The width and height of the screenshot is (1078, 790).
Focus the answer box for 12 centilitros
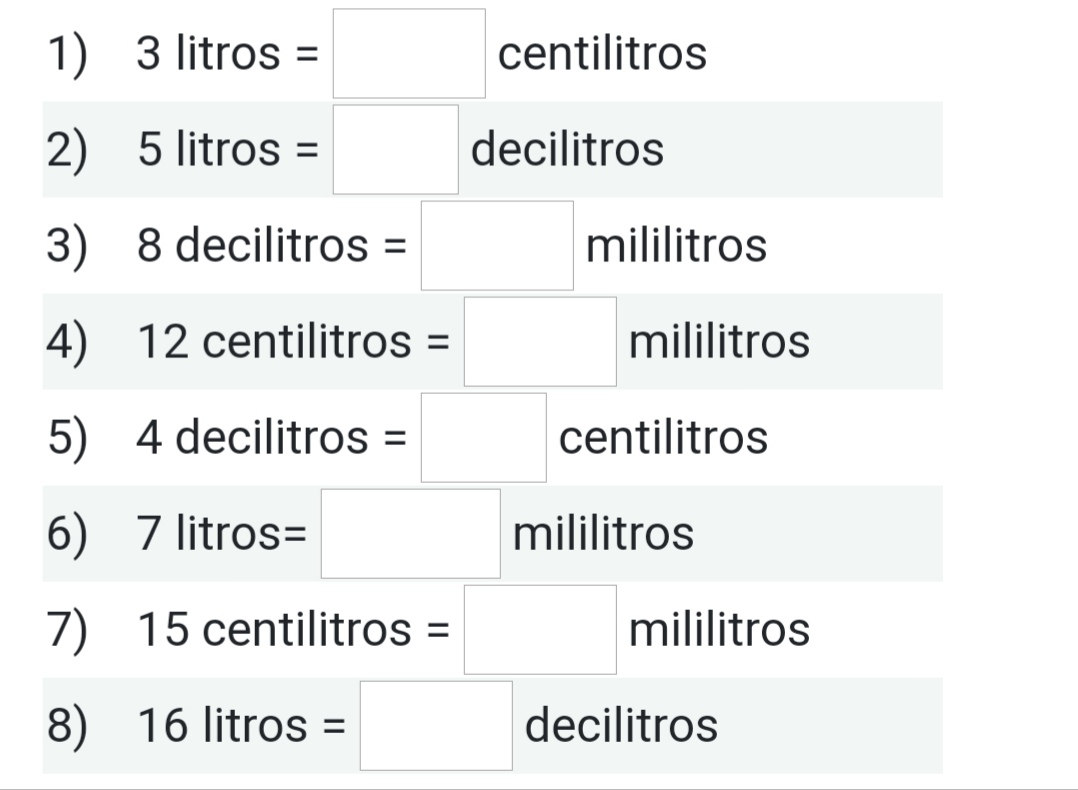[x=540, y=342]
